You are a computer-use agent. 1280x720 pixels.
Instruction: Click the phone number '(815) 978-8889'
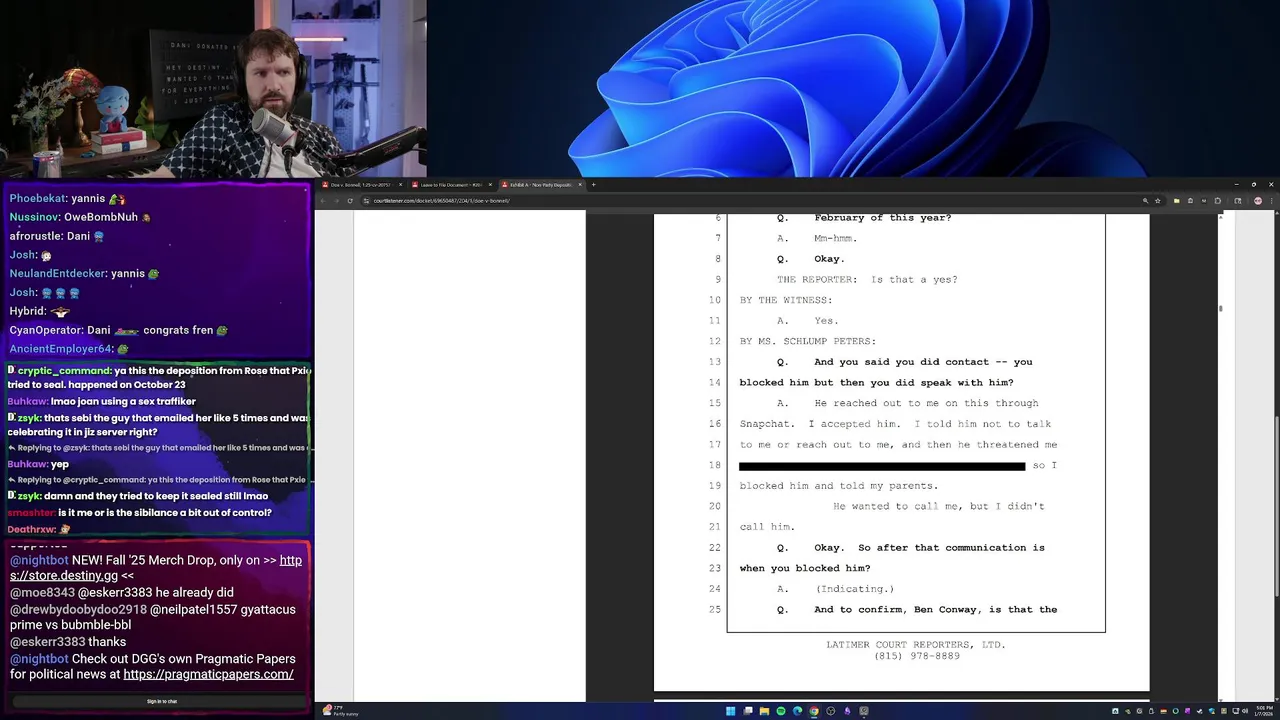(917, 656)
